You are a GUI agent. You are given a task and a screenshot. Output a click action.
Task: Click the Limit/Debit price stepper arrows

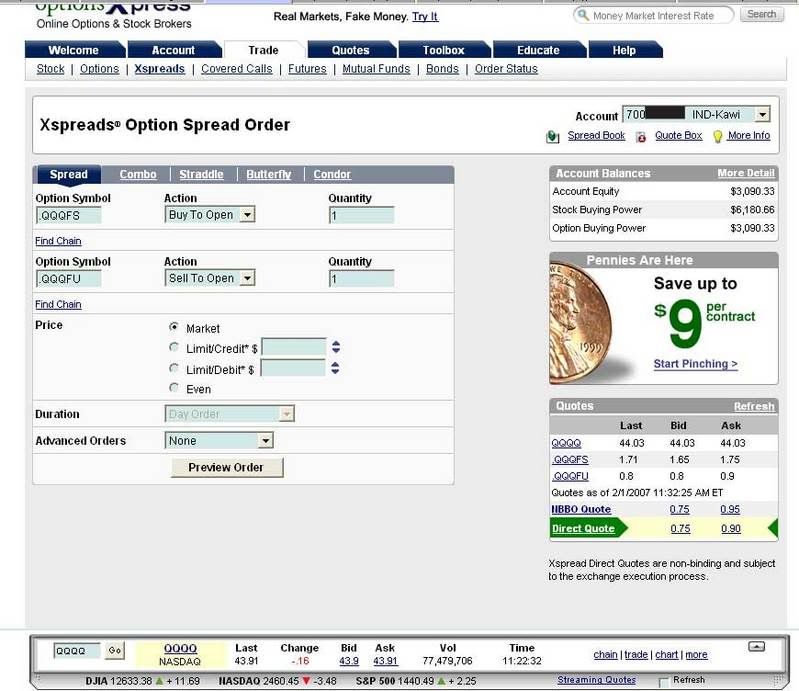(335, 368)
